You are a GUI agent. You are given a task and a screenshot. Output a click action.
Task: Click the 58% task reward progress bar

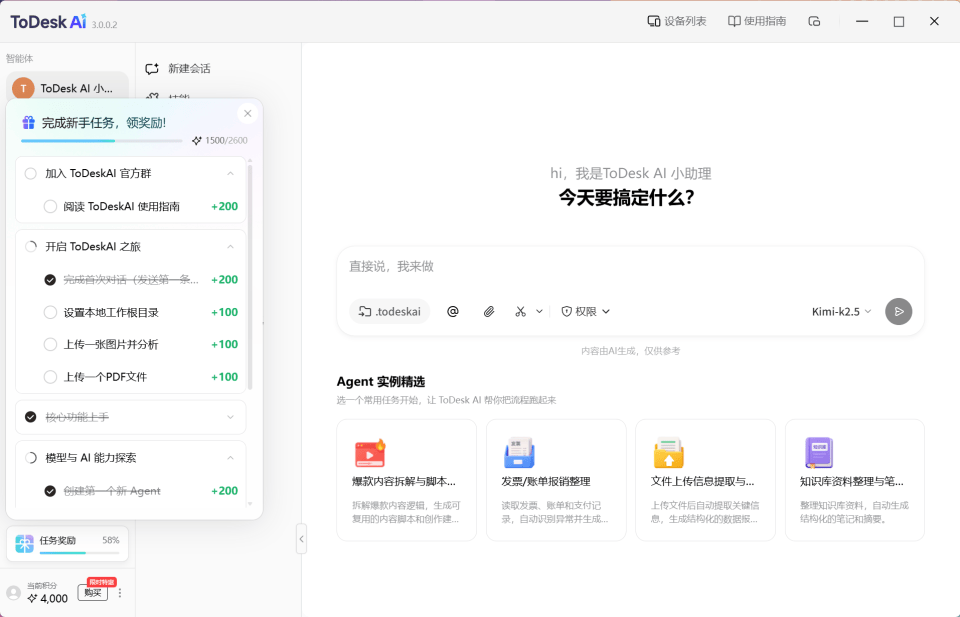tap(80, 553)
